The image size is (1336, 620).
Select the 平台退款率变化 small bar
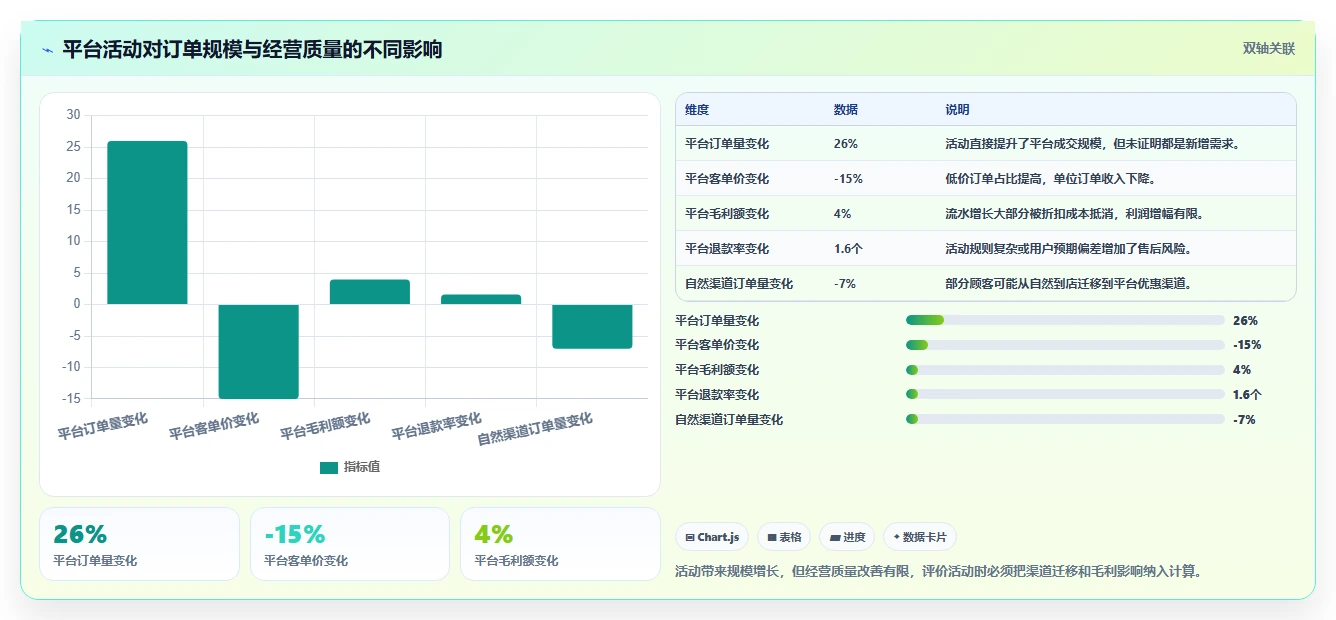[480, 299]
